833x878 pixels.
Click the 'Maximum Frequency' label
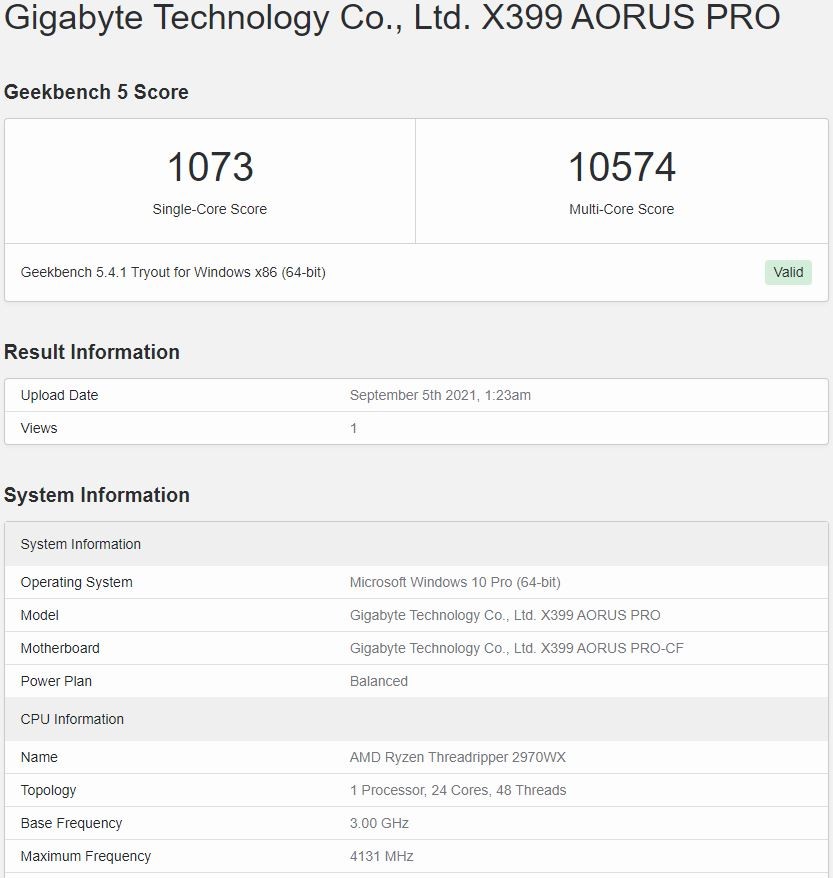[x=86, y=856]
